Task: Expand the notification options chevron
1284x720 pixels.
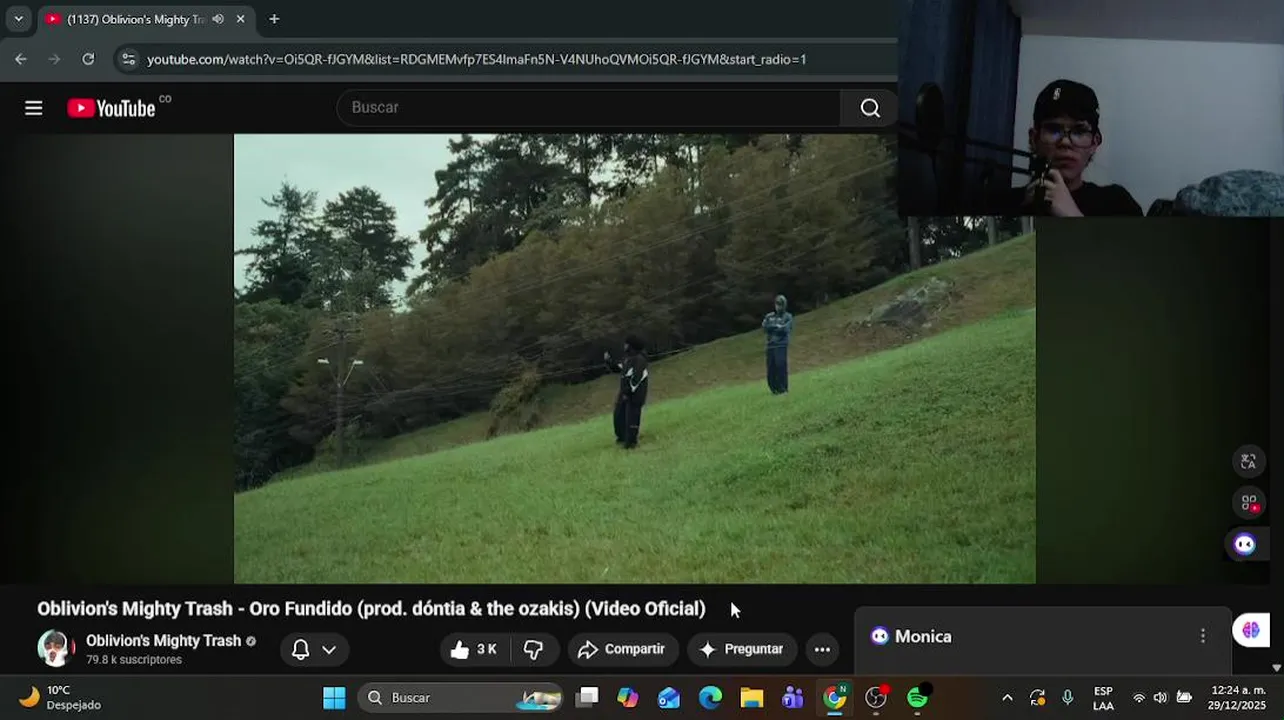Action: tap(328, 650)
